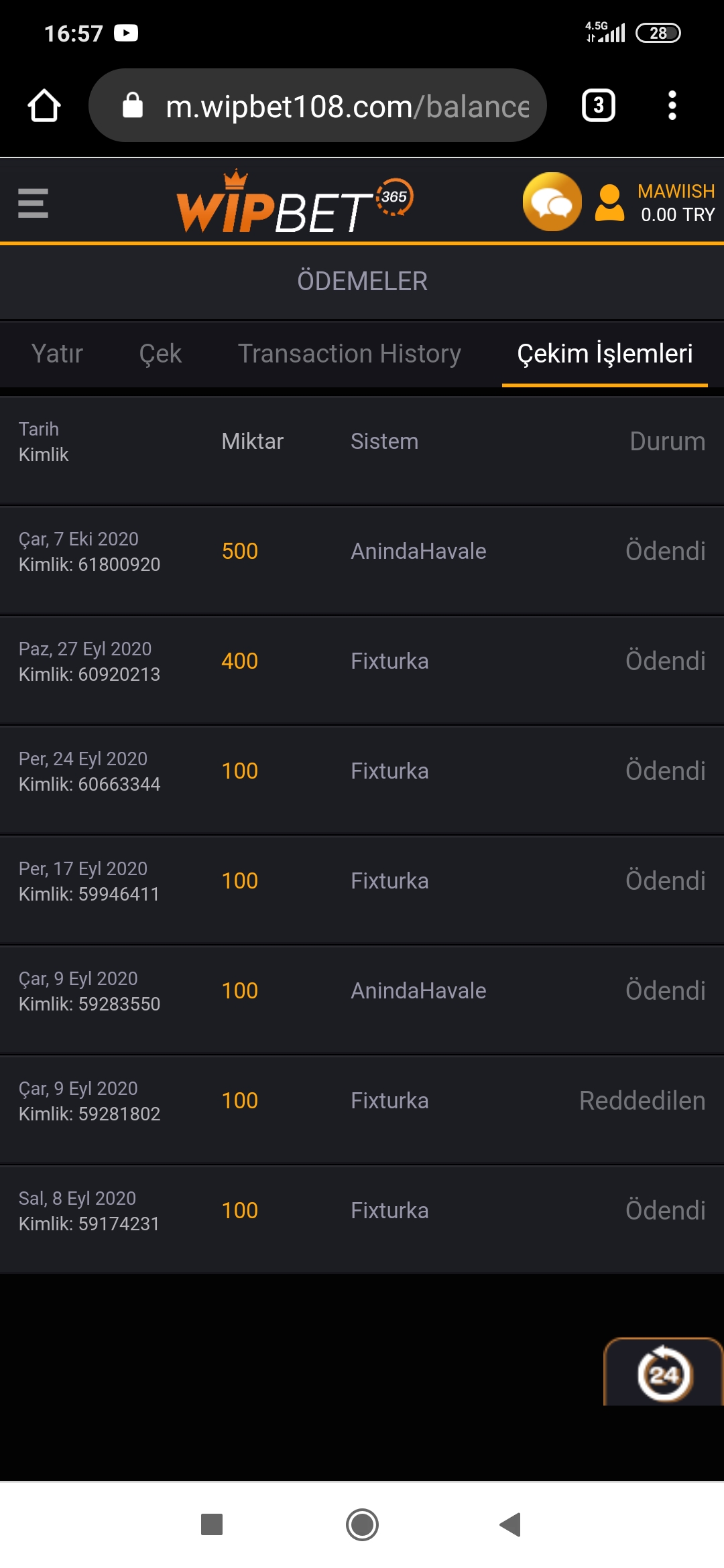724x1568 pixels.
Task: Open live chat bubble icon
Action: click(x=552, y=202)
